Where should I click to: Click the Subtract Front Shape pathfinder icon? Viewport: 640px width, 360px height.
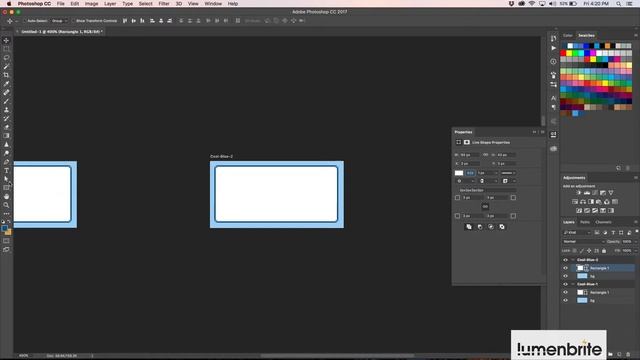480,227
